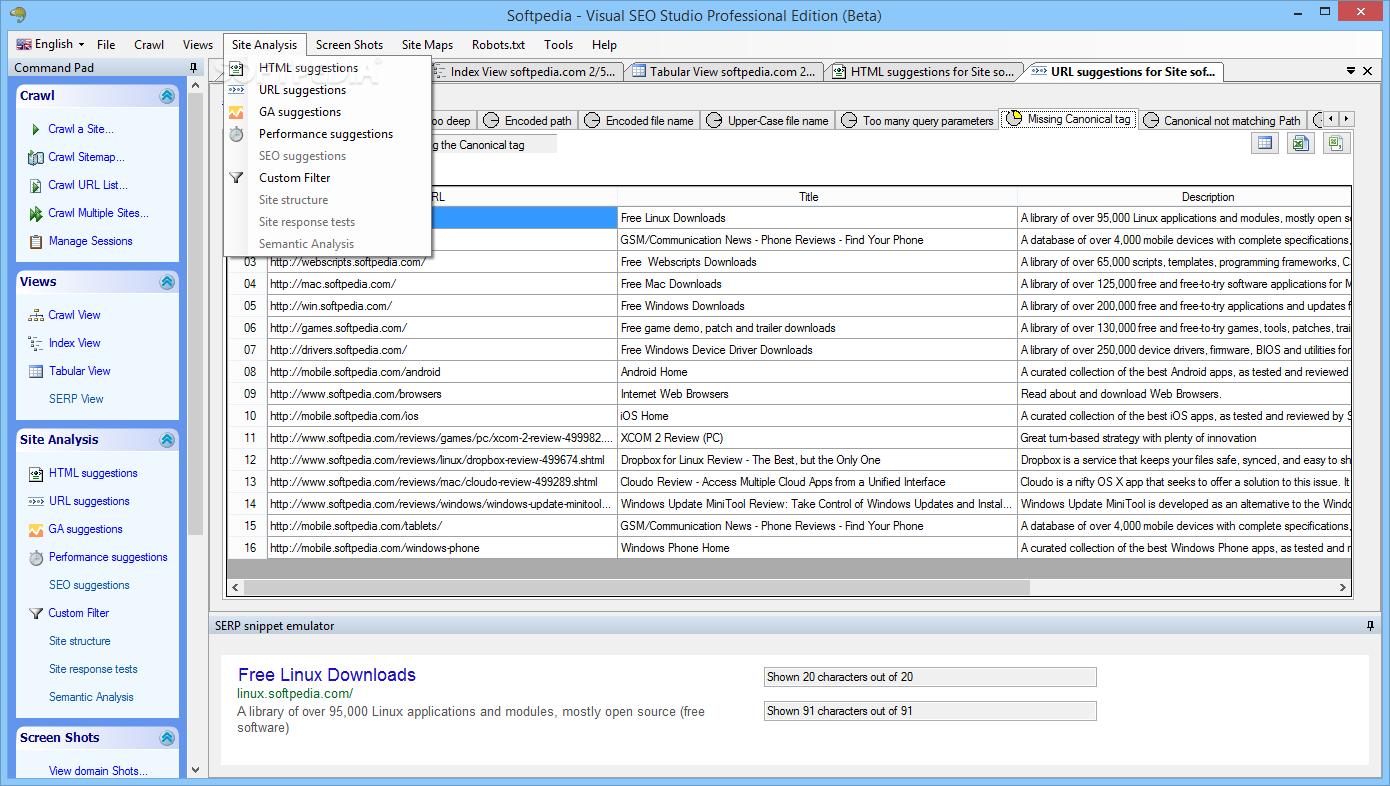
Task: Collapse the Crawl panel section
Action: tap(167, 96)
